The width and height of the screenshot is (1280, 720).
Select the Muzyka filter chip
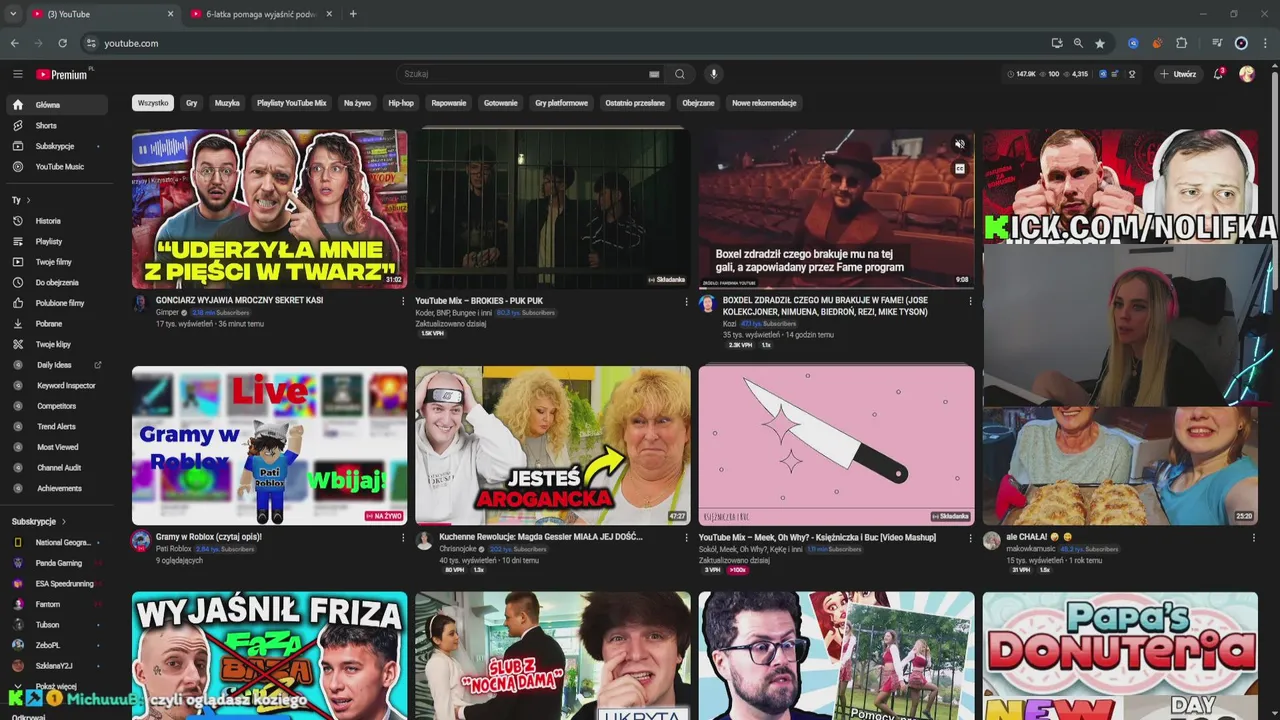coord(227,103)
